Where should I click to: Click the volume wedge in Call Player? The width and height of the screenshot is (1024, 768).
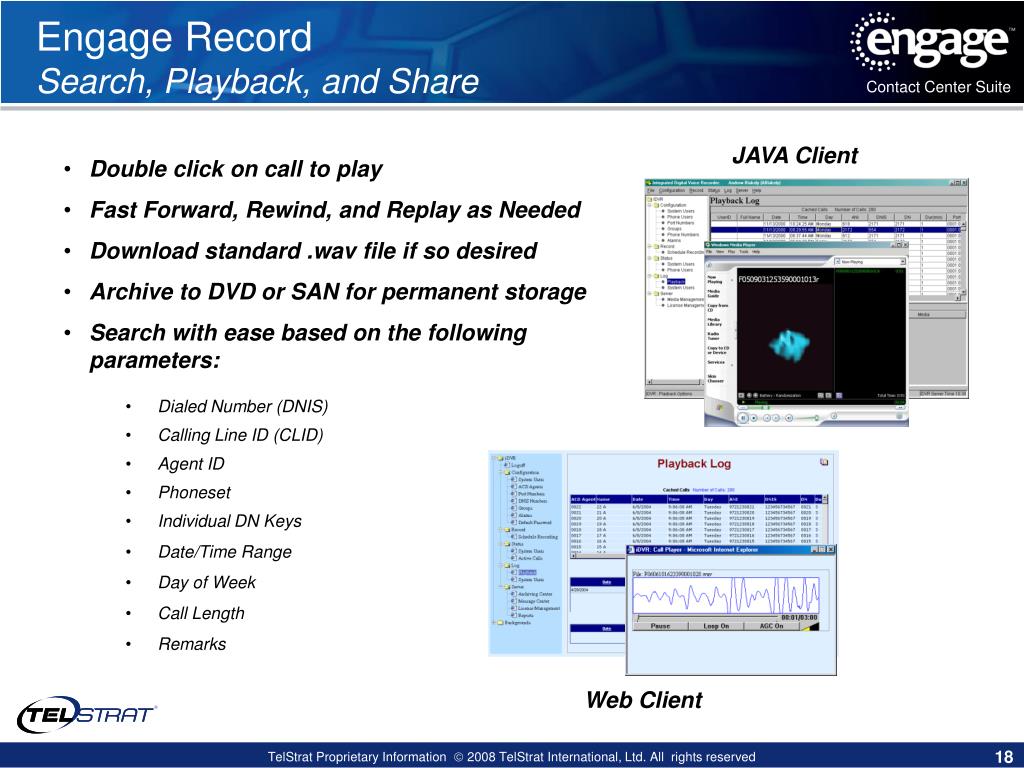pos(810,626)
